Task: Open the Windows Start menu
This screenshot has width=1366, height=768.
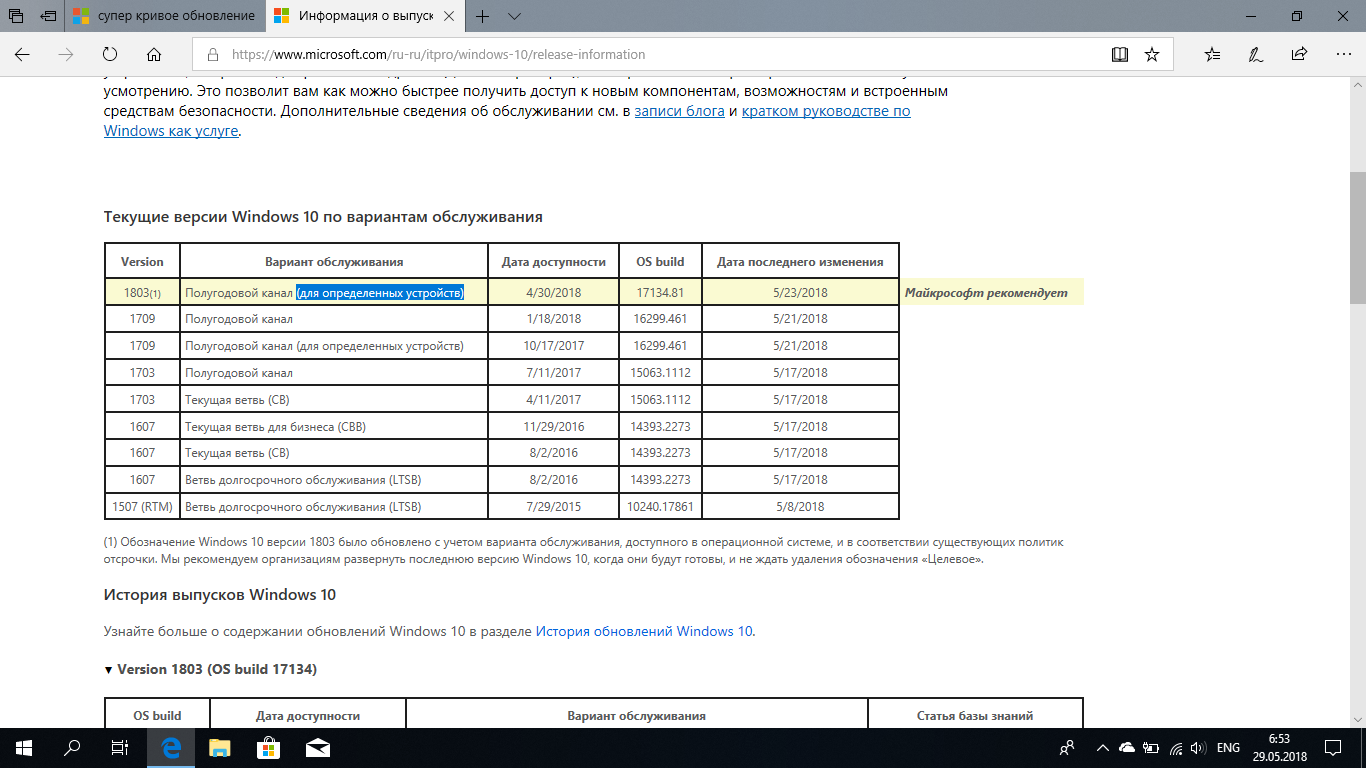Action: pyautogui.click(x=24, y=748)
